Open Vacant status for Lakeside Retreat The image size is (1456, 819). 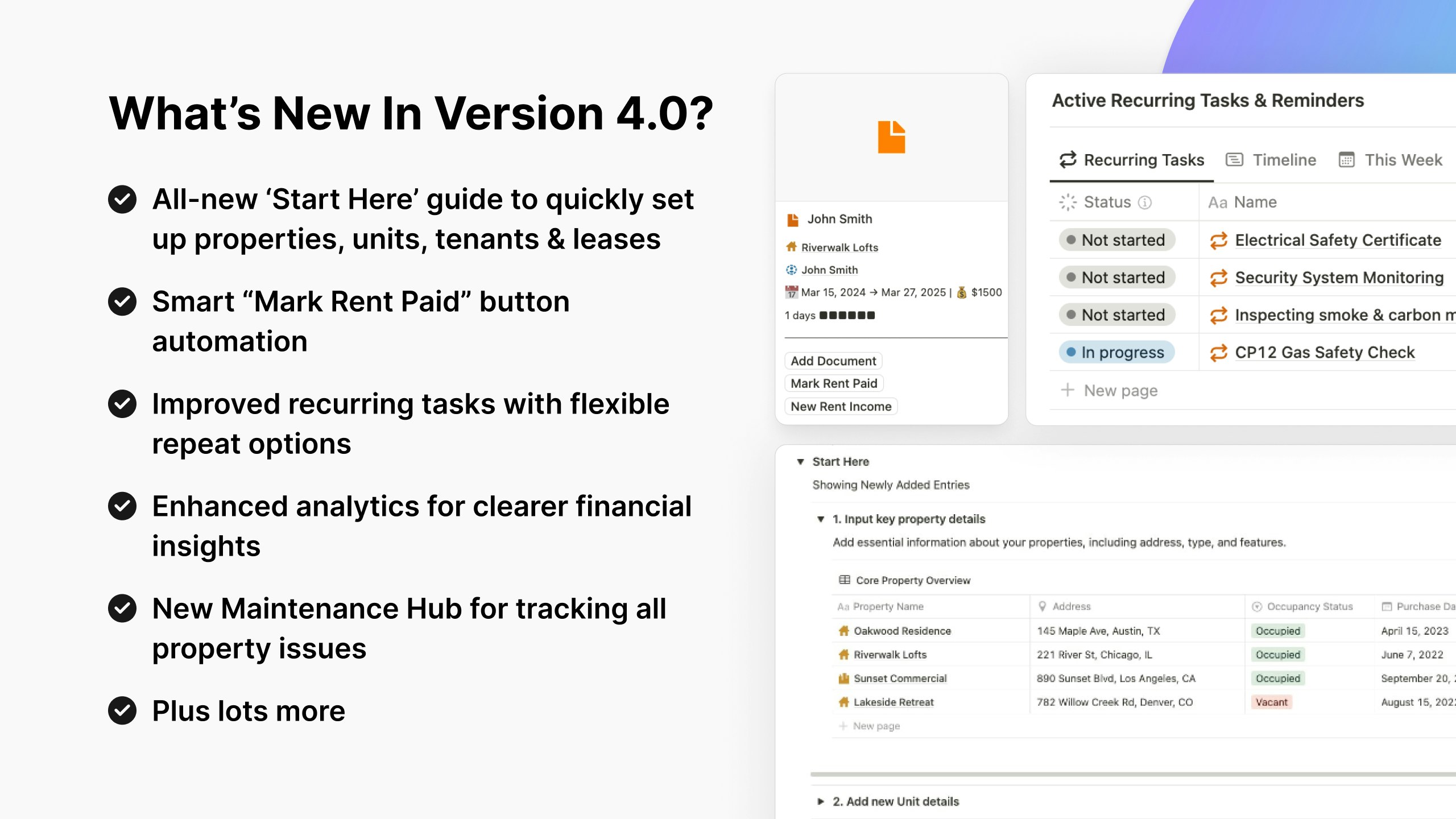coord(1271,702)
